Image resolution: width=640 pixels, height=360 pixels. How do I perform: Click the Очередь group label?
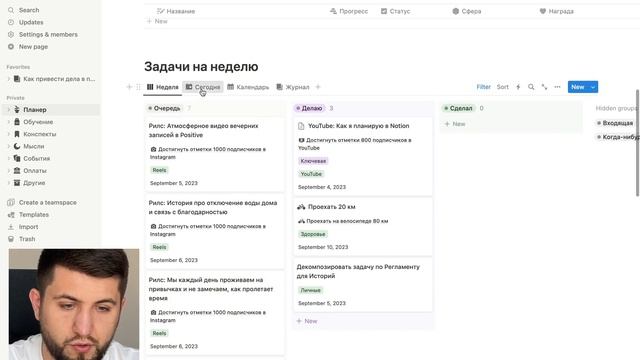(x=164, y=108)
